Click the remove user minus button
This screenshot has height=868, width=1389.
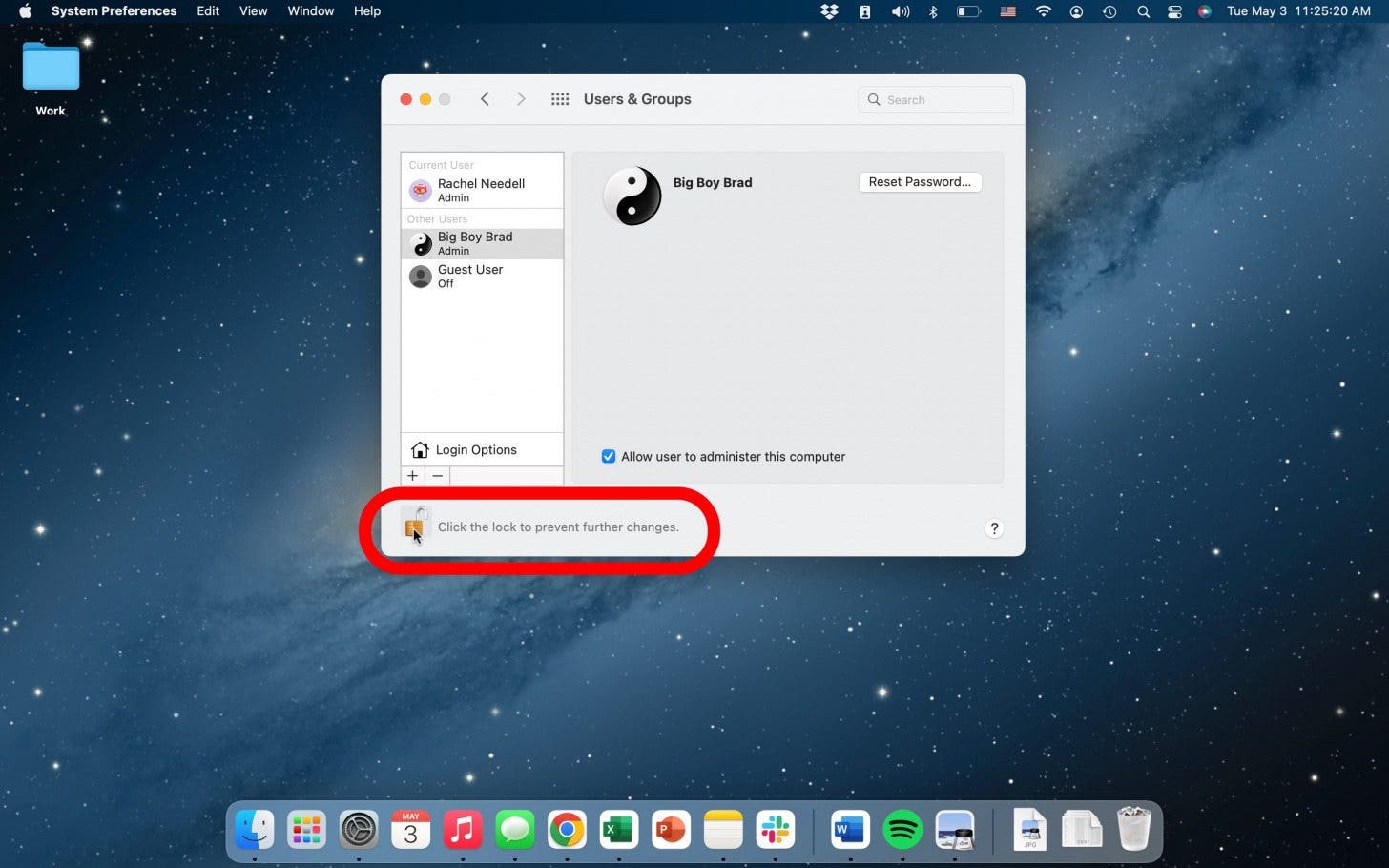[438, 476]
